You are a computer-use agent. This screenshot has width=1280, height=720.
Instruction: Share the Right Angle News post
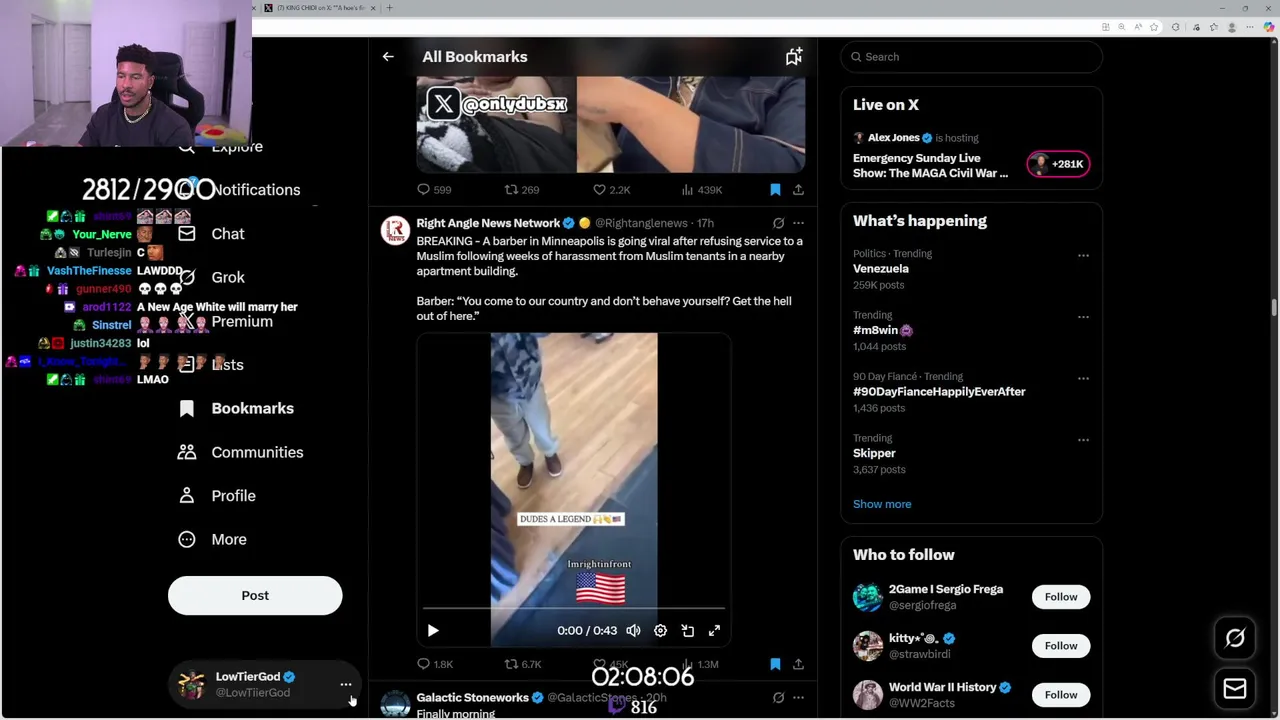[x=798, y=664]
